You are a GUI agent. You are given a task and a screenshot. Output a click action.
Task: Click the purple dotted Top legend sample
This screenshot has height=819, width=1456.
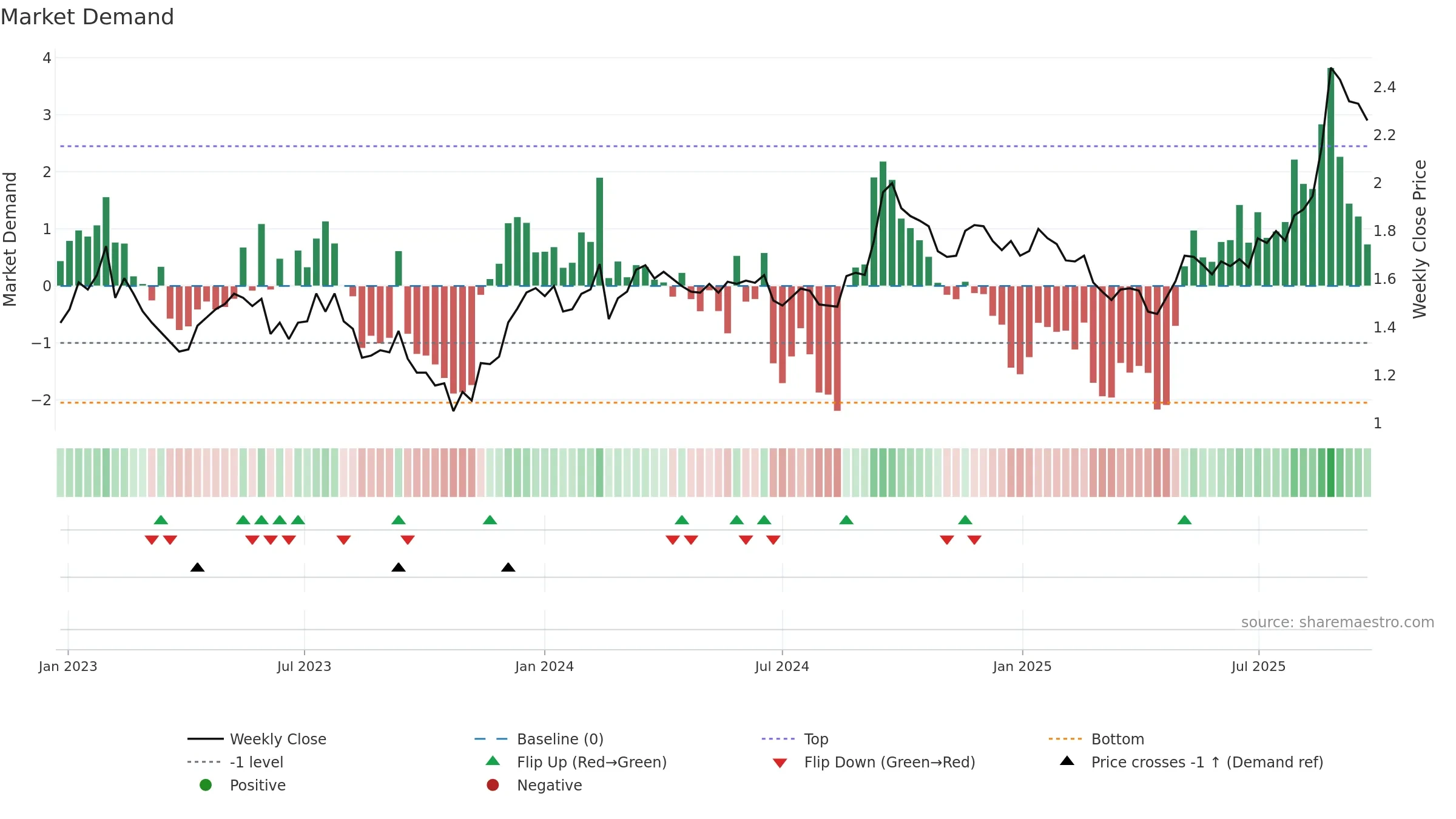(778, 739)
